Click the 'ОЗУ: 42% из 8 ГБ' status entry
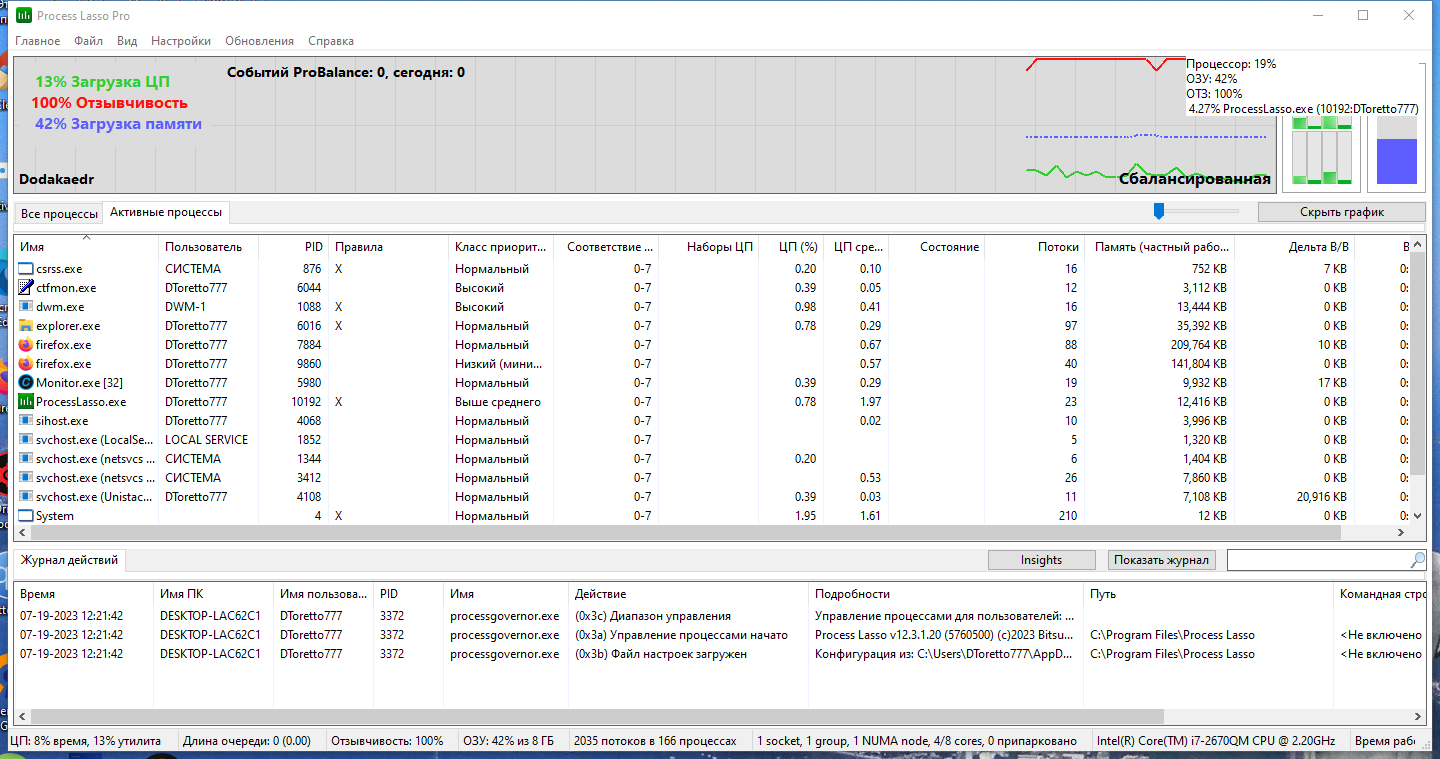This screenshot has width=1440, height=759. point(509,741)
